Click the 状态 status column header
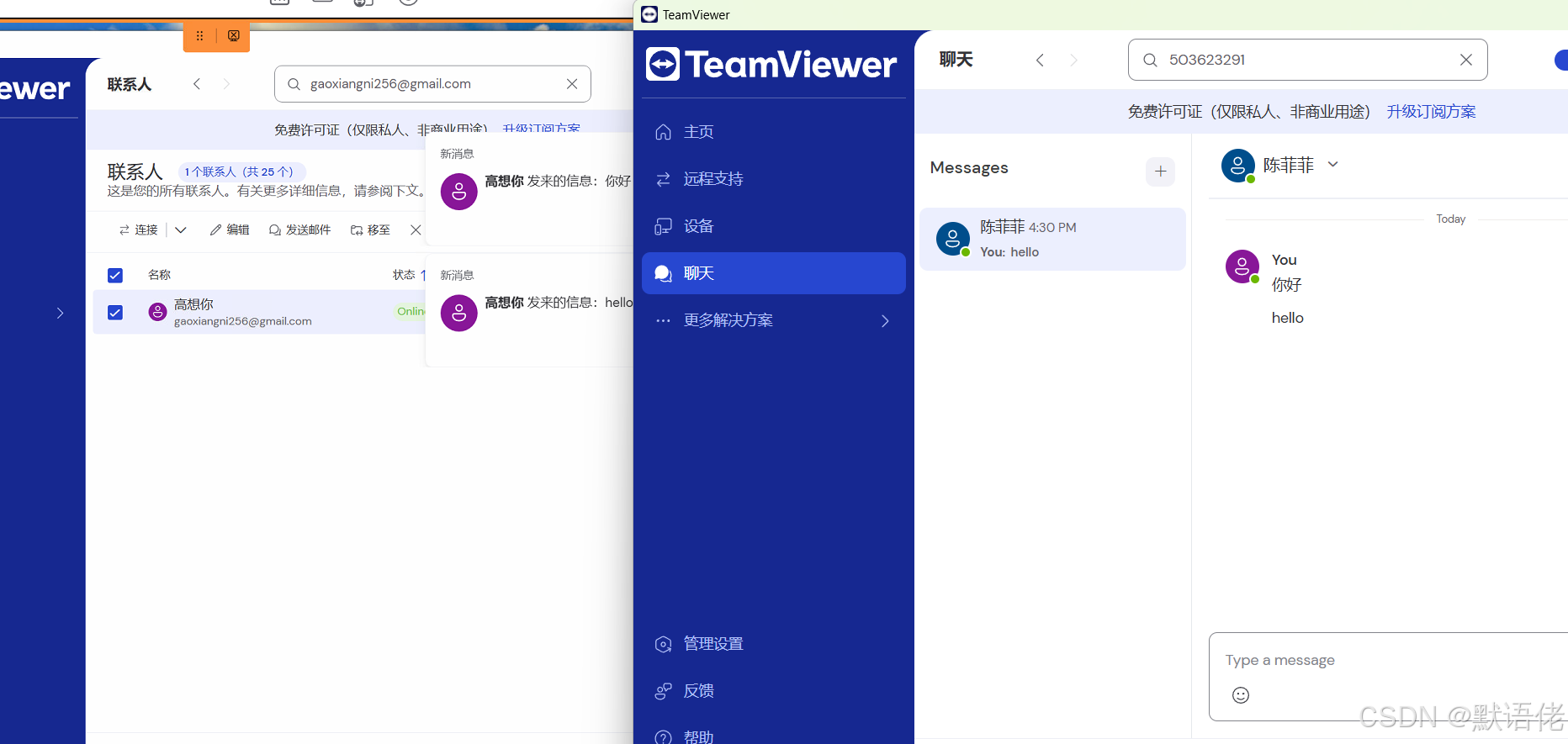Image resolution: width=1568 pixels, height=744 pixels. point(404,275)
